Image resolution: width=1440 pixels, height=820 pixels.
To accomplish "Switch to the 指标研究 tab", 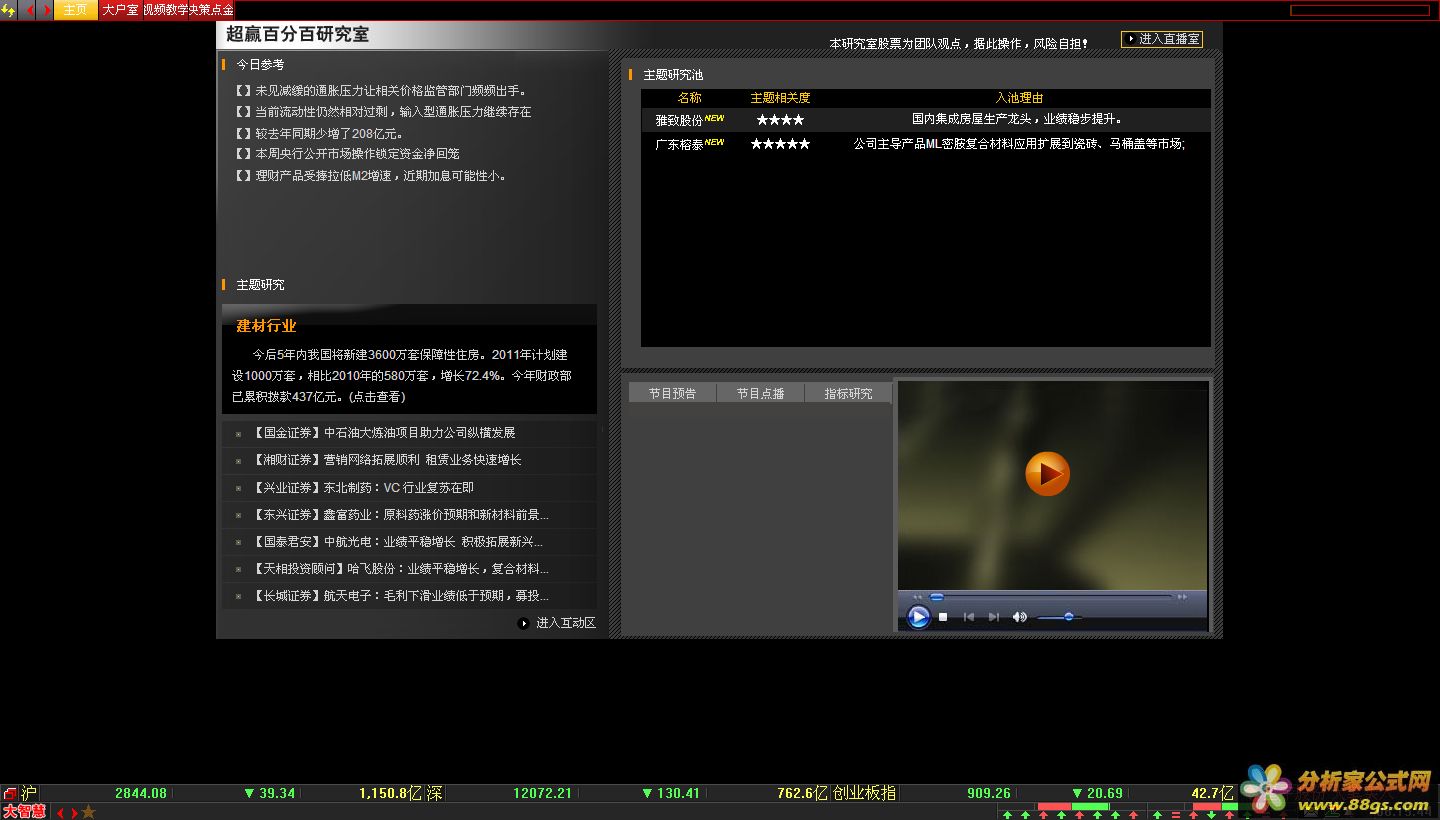I will [848, 394].
